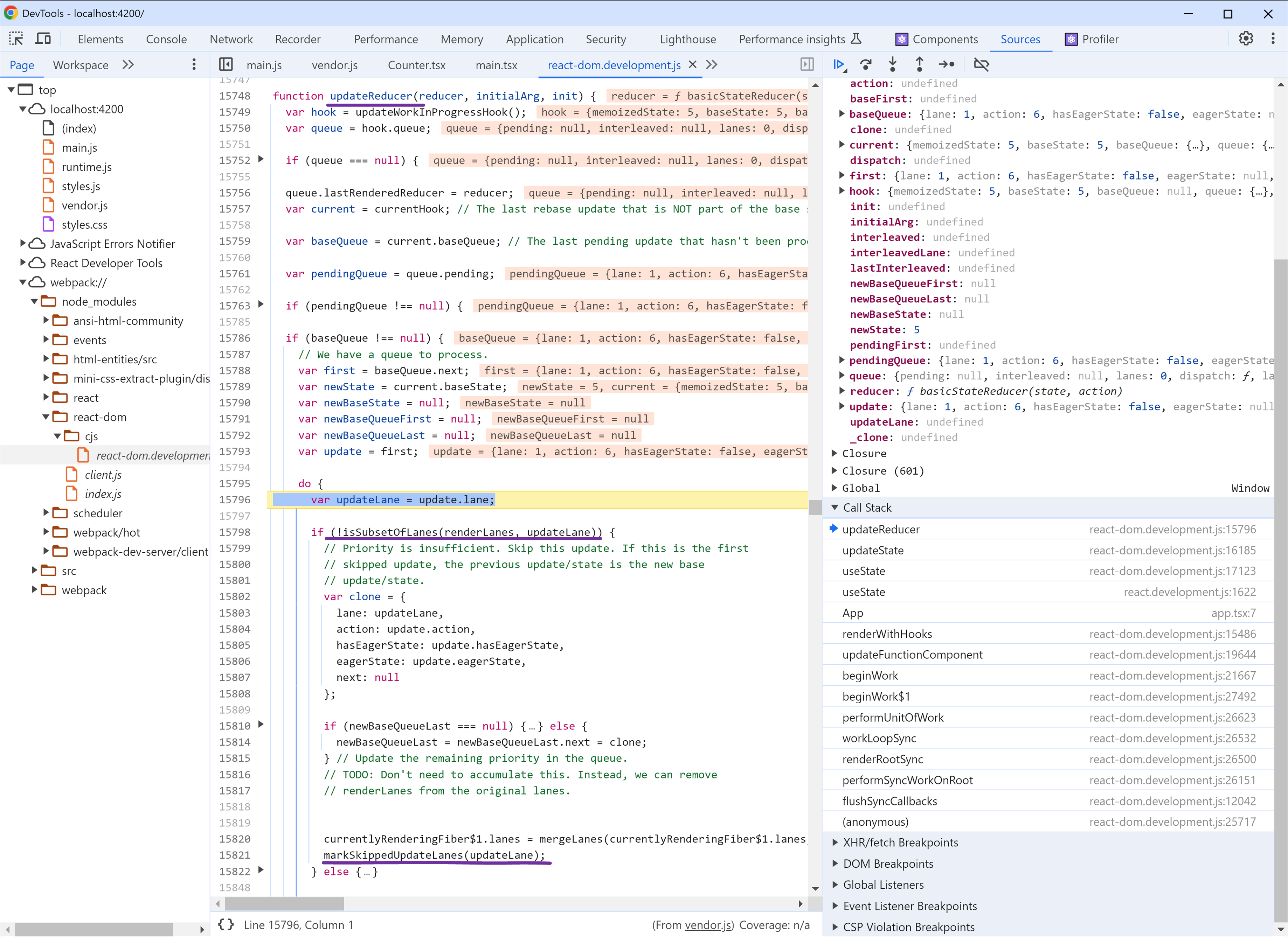
Task: Collapse the top frame tree node
Action: [x=11, y=90]
